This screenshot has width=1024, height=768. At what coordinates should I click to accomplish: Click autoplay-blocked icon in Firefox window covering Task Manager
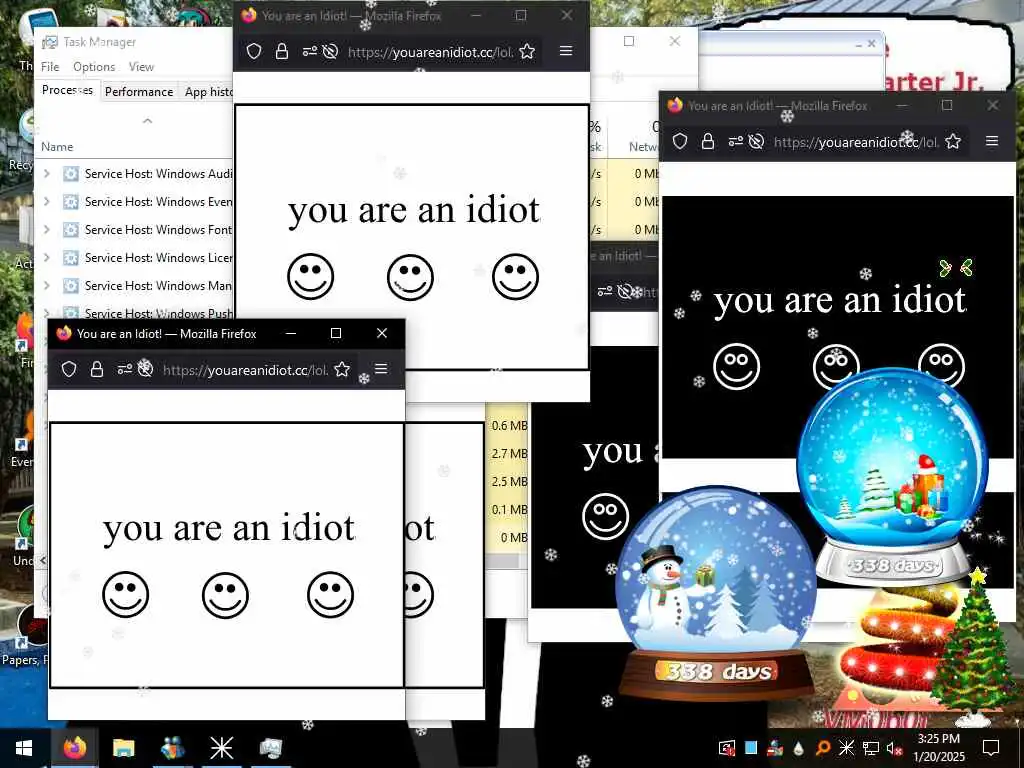click(x=330, y=51)
